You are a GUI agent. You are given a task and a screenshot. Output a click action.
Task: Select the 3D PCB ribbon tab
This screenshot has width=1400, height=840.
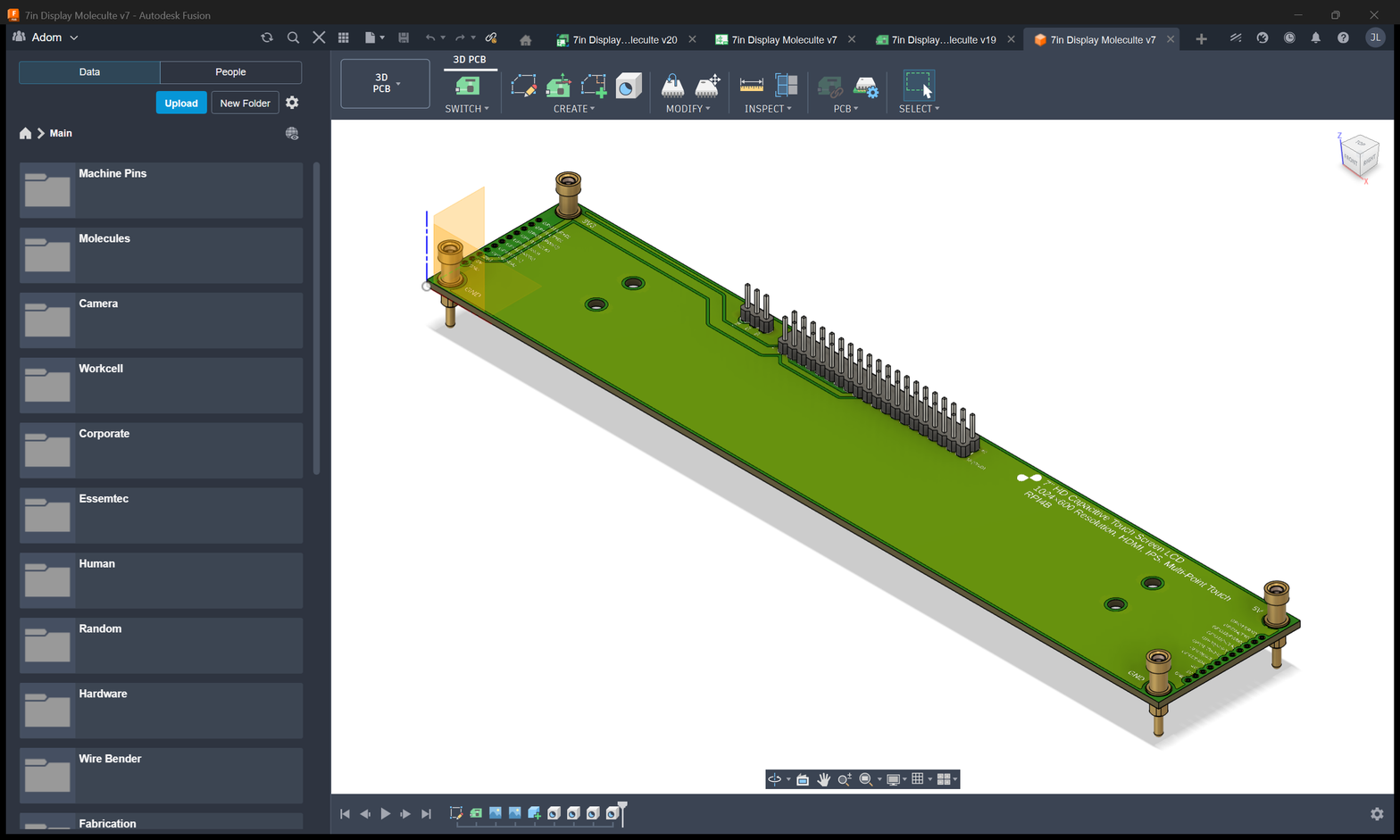click(x=470, y=60)
